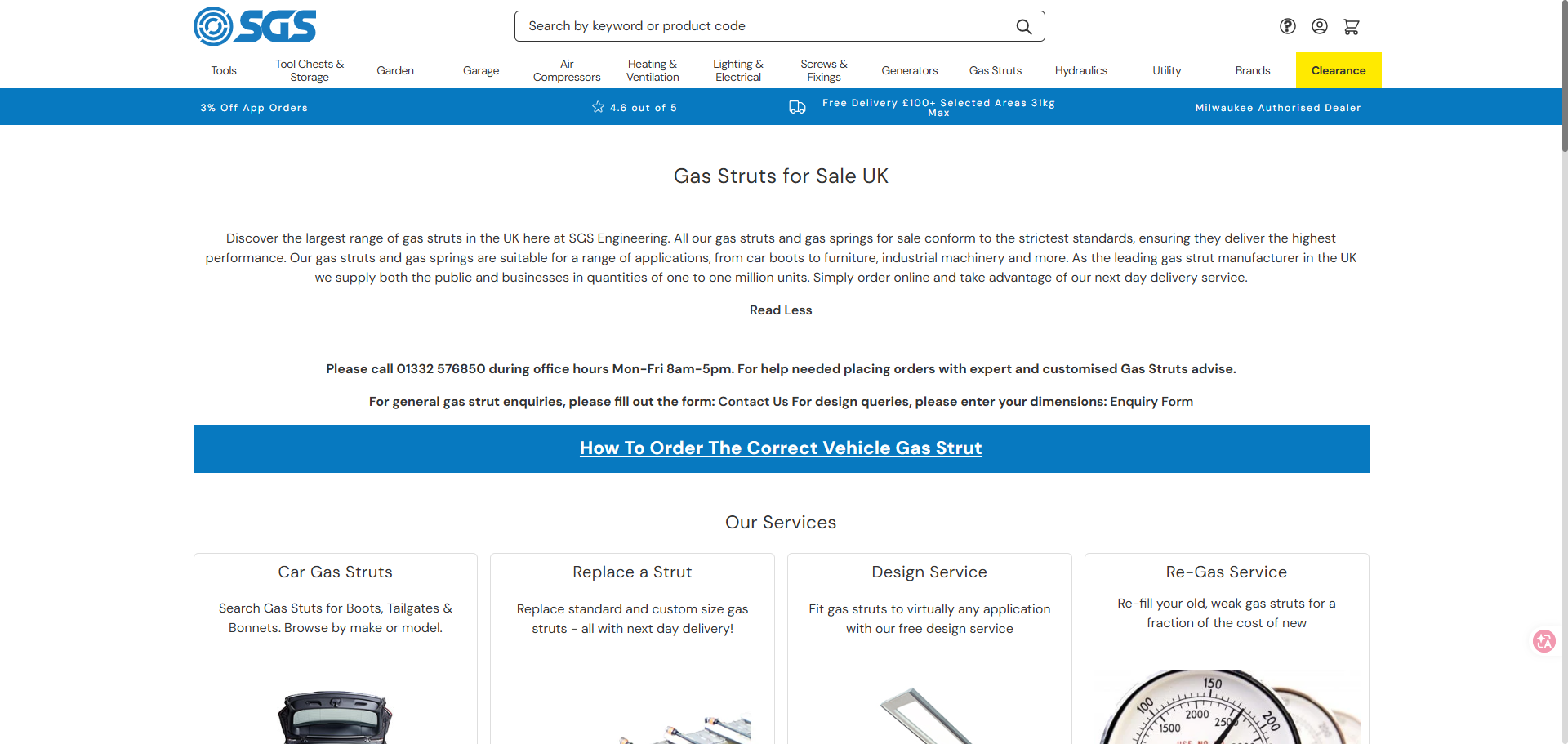Click the star rating icon
This screenshot has width=1568, height=744.
[598, 107]
